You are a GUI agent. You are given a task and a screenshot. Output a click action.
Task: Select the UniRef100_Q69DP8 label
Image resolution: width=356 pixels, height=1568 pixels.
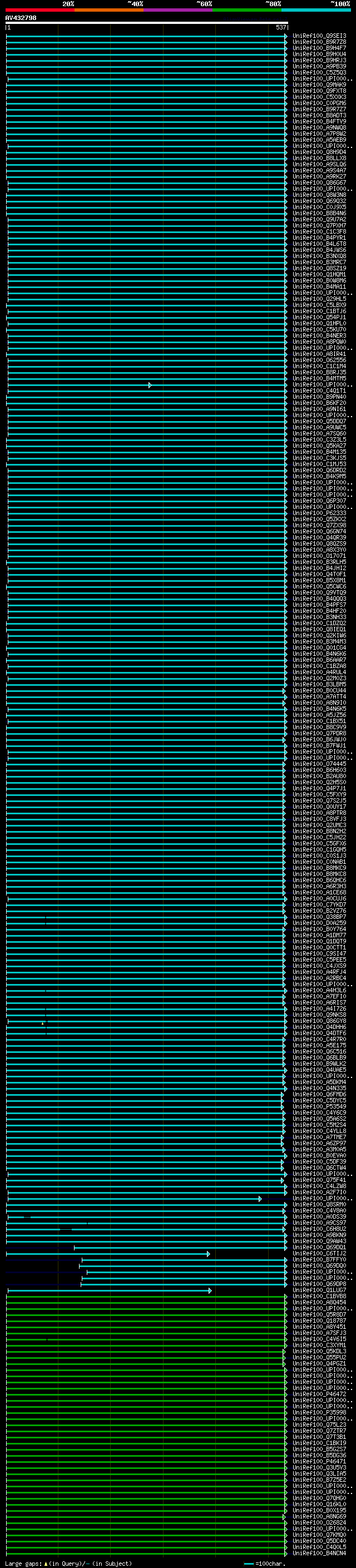319,1284
